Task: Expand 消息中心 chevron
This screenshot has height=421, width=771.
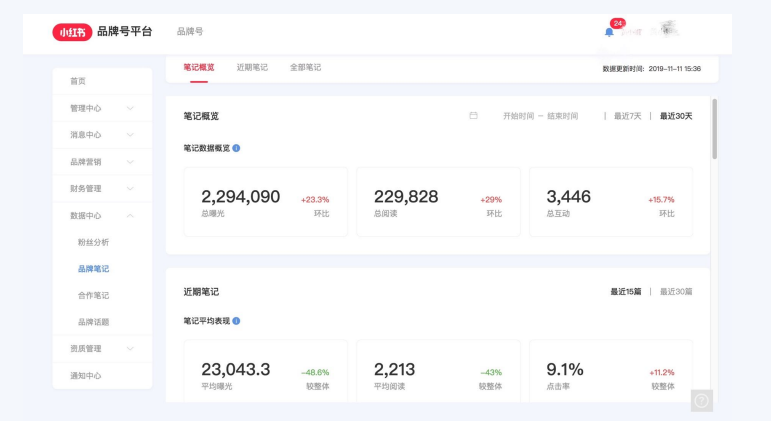Action: (x=130, y=135)
